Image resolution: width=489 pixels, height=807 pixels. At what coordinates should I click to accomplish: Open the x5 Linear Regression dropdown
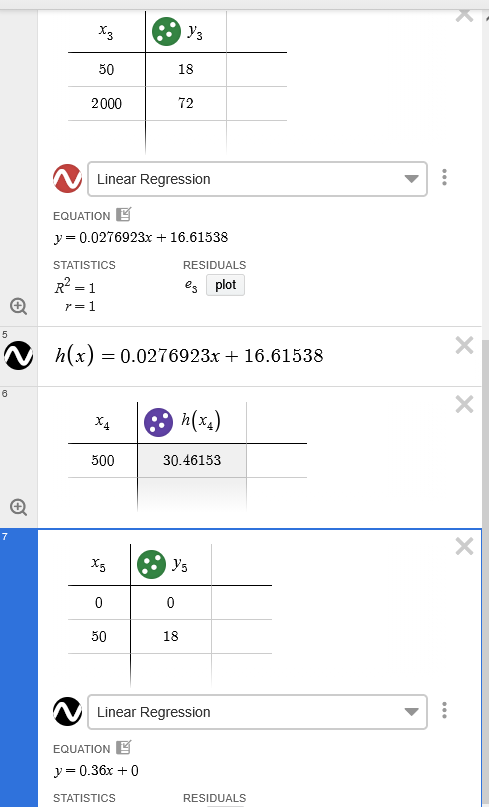(257, 712)
